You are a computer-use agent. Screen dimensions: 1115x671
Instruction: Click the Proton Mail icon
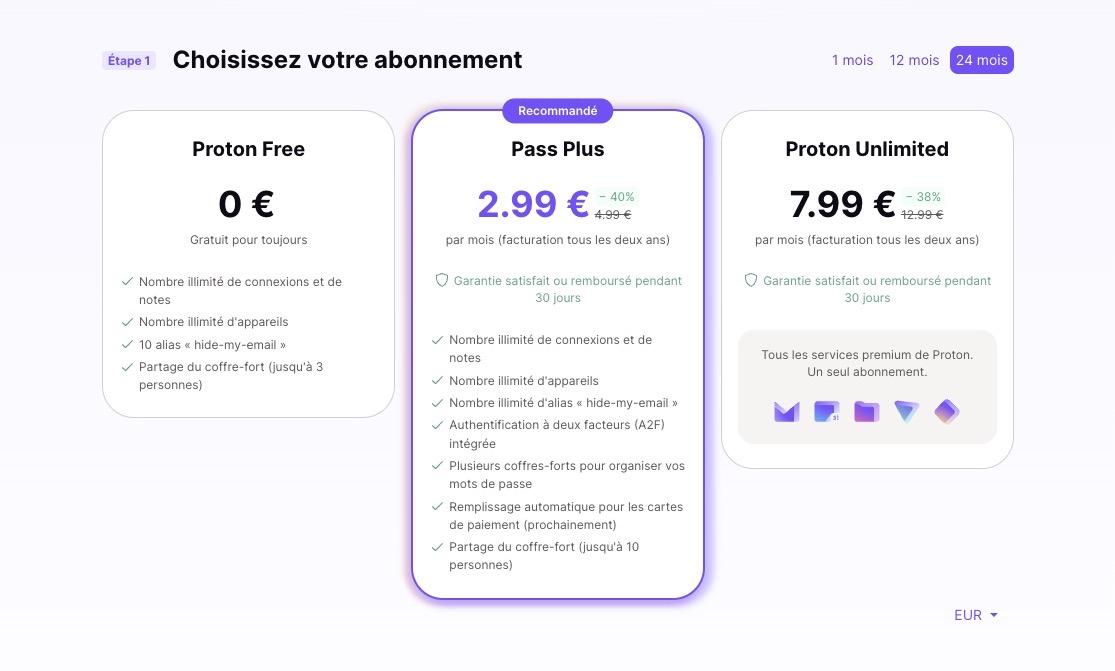pyautogui.click(x=786, y=412)
